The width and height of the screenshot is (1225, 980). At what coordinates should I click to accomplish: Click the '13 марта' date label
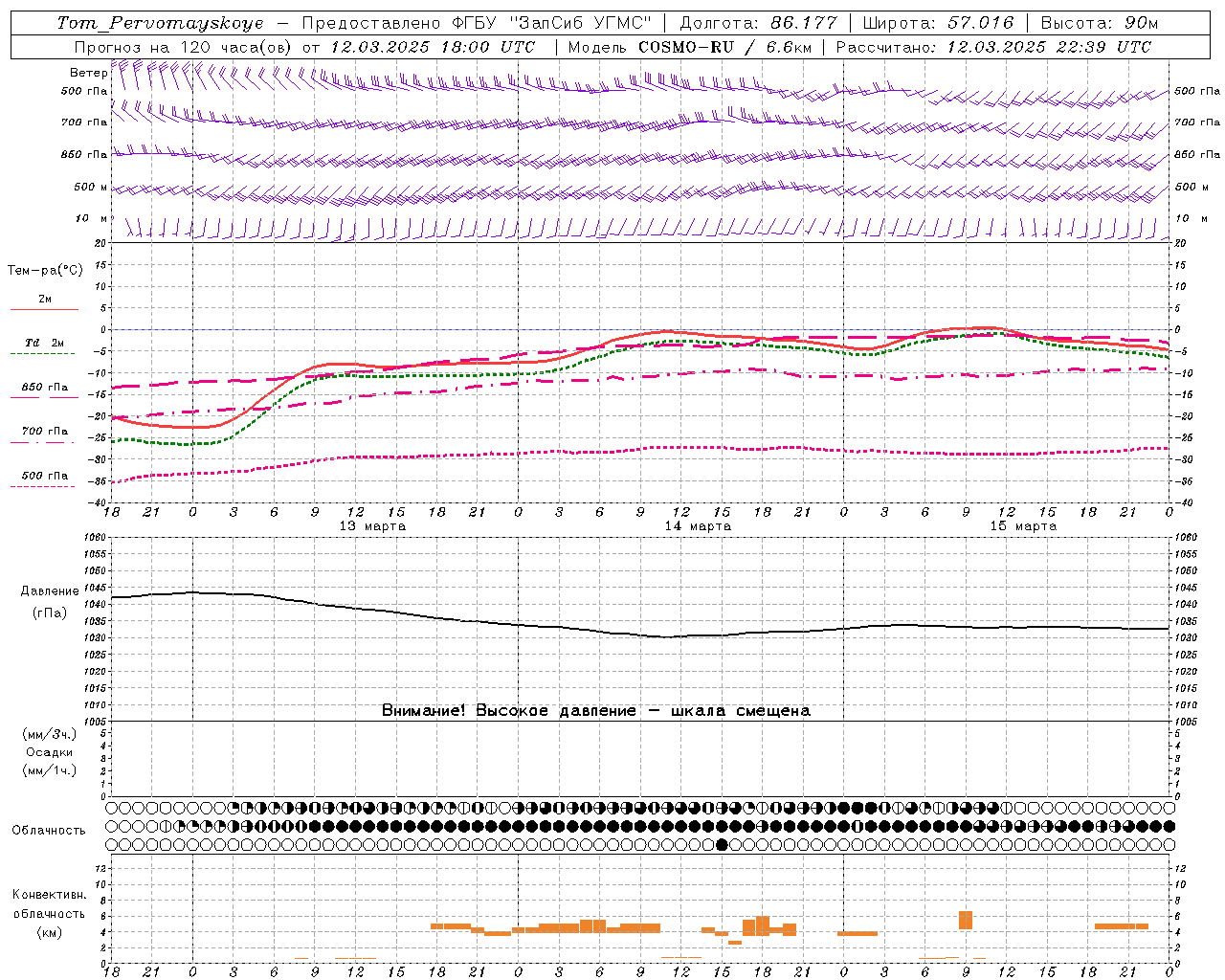(372, 526)
